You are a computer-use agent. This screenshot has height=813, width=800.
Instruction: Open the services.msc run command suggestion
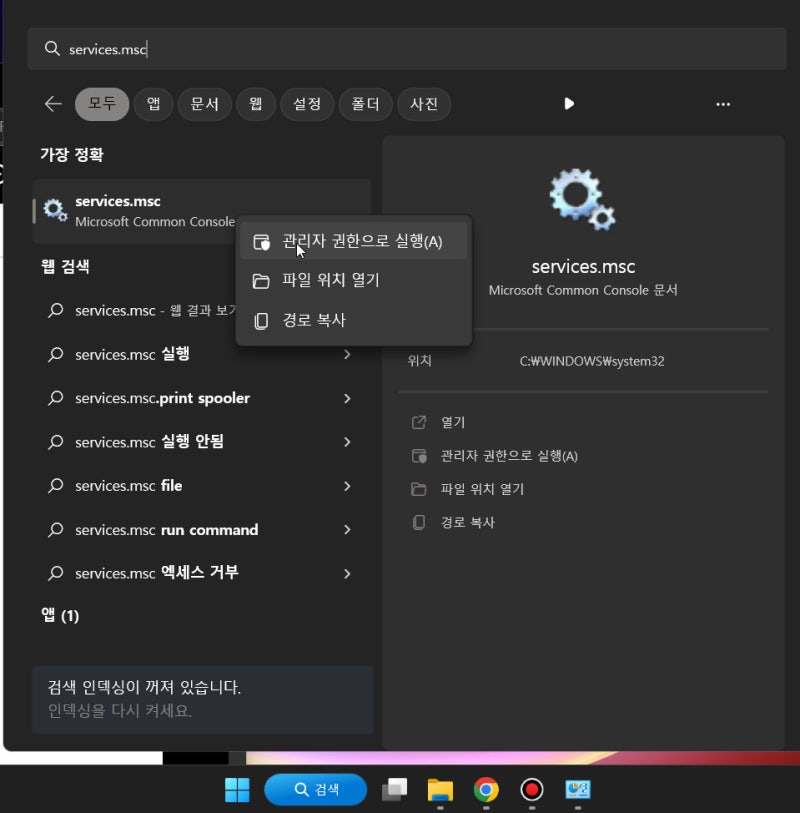[166, 529]
